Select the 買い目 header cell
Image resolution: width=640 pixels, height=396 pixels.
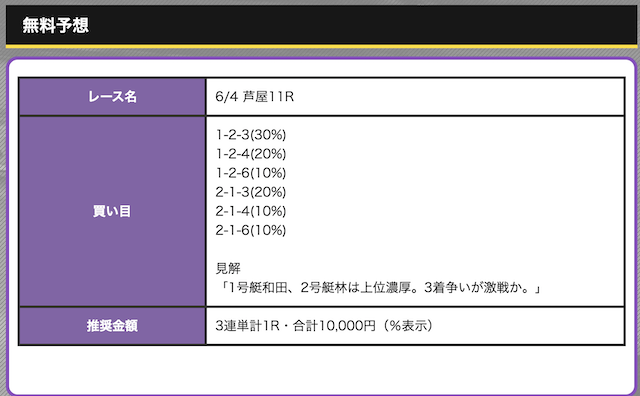pyautogui.click(x=112, y=211)
